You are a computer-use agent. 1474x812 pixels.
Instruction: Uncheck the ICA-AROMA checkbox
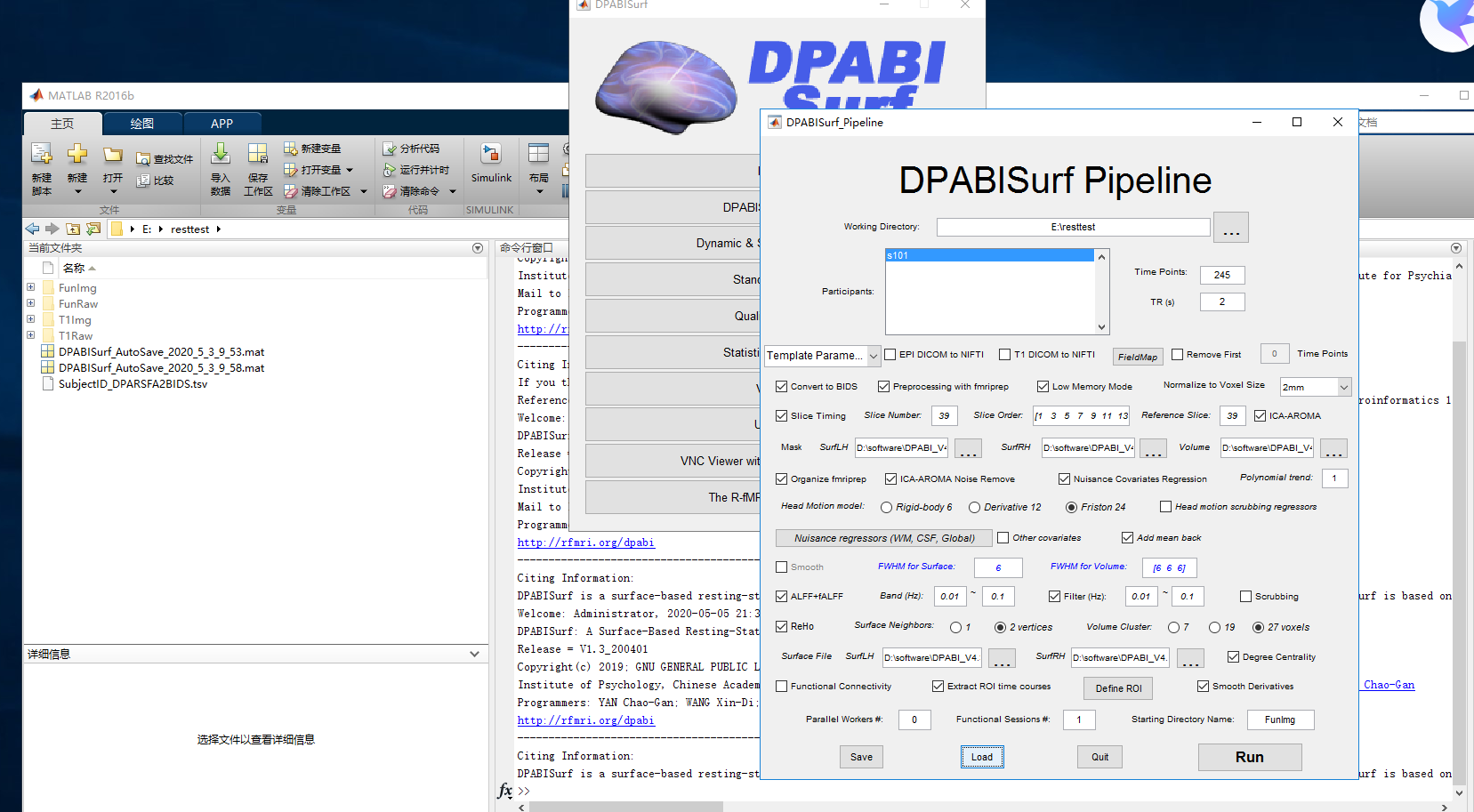tap(1260, 415)
